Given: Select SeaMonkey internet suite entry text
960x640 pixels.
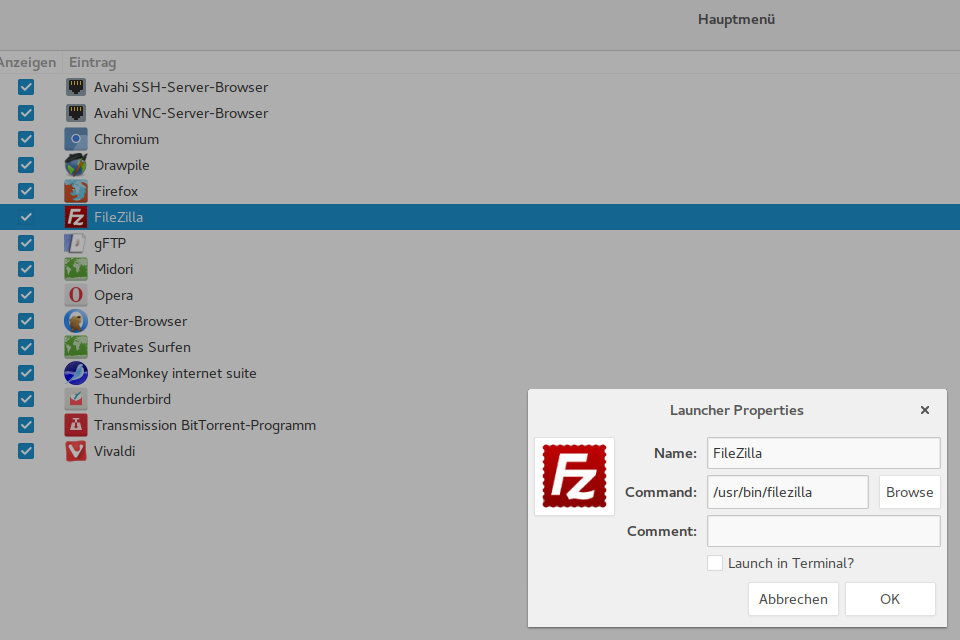Looking at the screenshot, I should 175,373.
